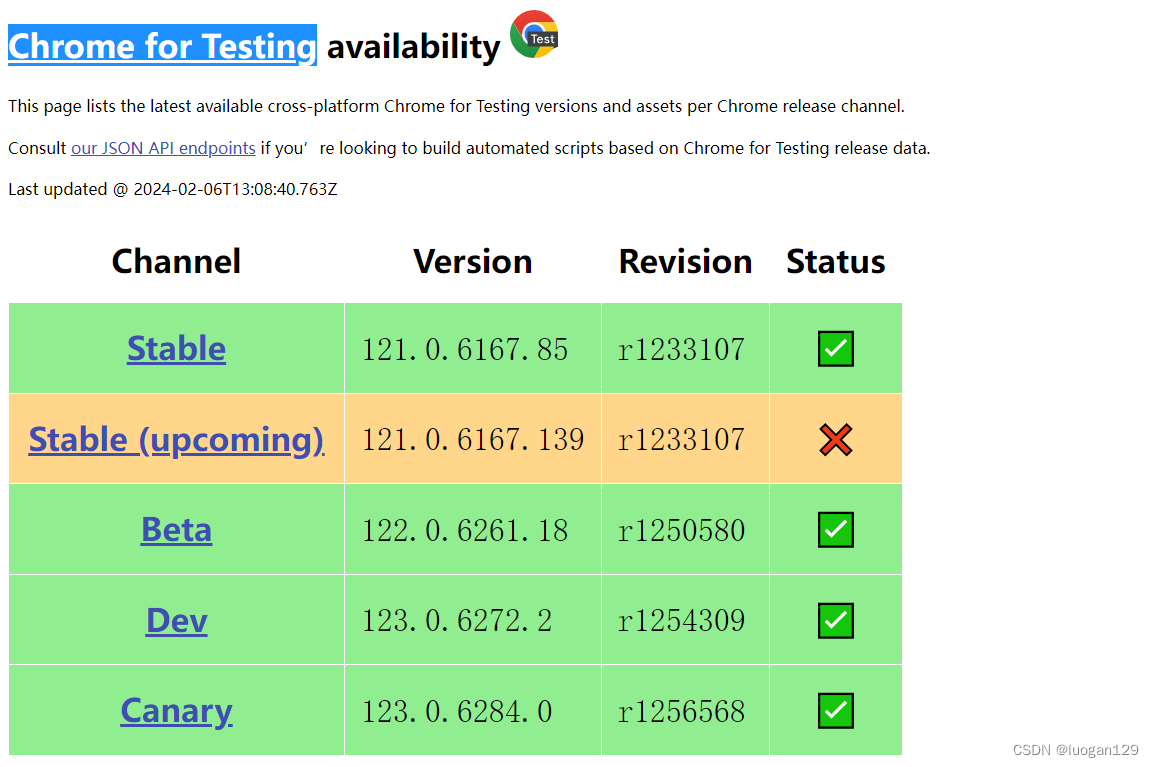This screenshot has height=767, width=1154.
Task: Click the Stable row green checkmark icon
Action: [x=835, y=349]
